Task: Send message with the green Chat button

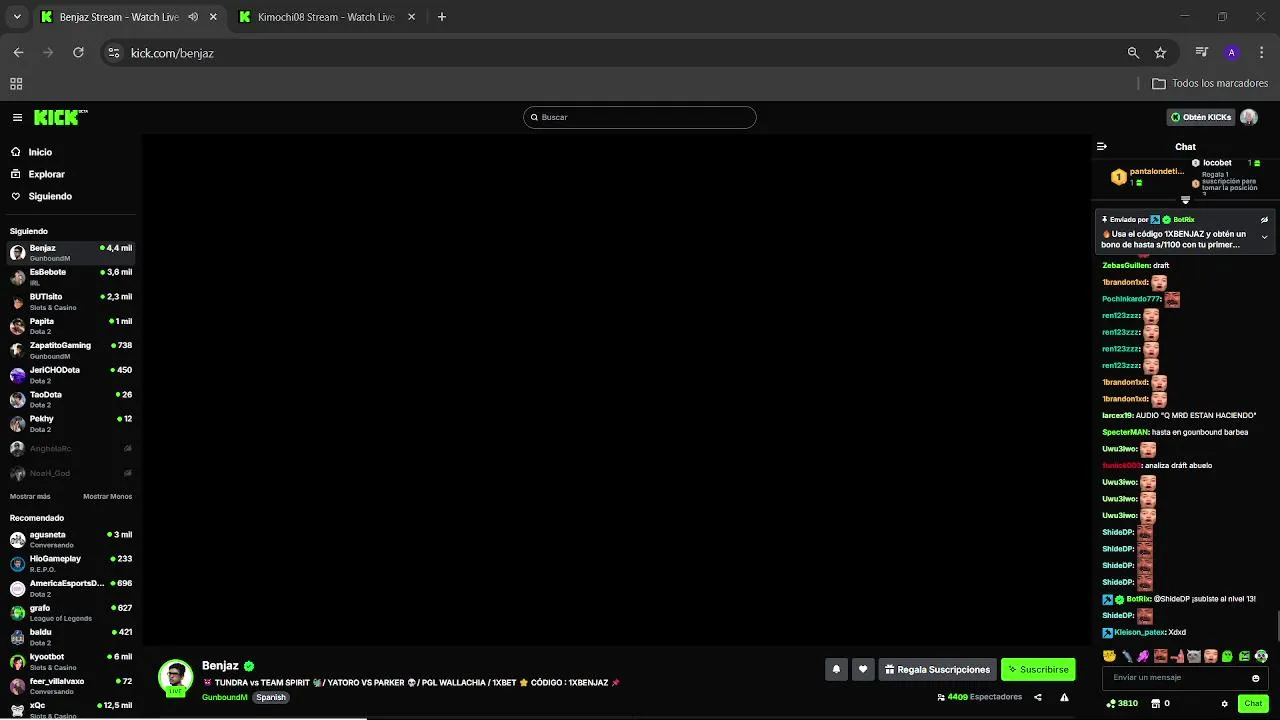Action: pyautogui.click(x=1253, y=703)
